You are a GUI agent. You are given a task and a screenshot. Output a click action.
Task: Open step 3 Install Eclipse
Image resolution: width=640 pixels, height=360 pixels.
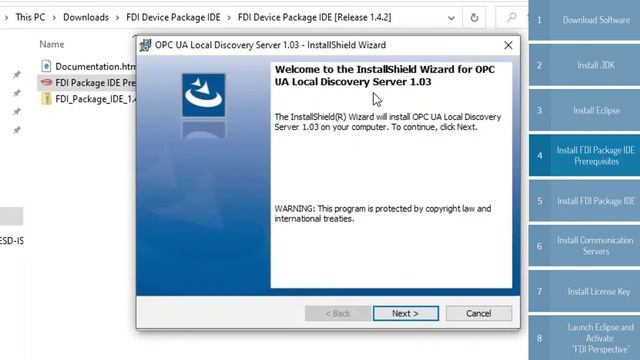click(x=584, y=110)
